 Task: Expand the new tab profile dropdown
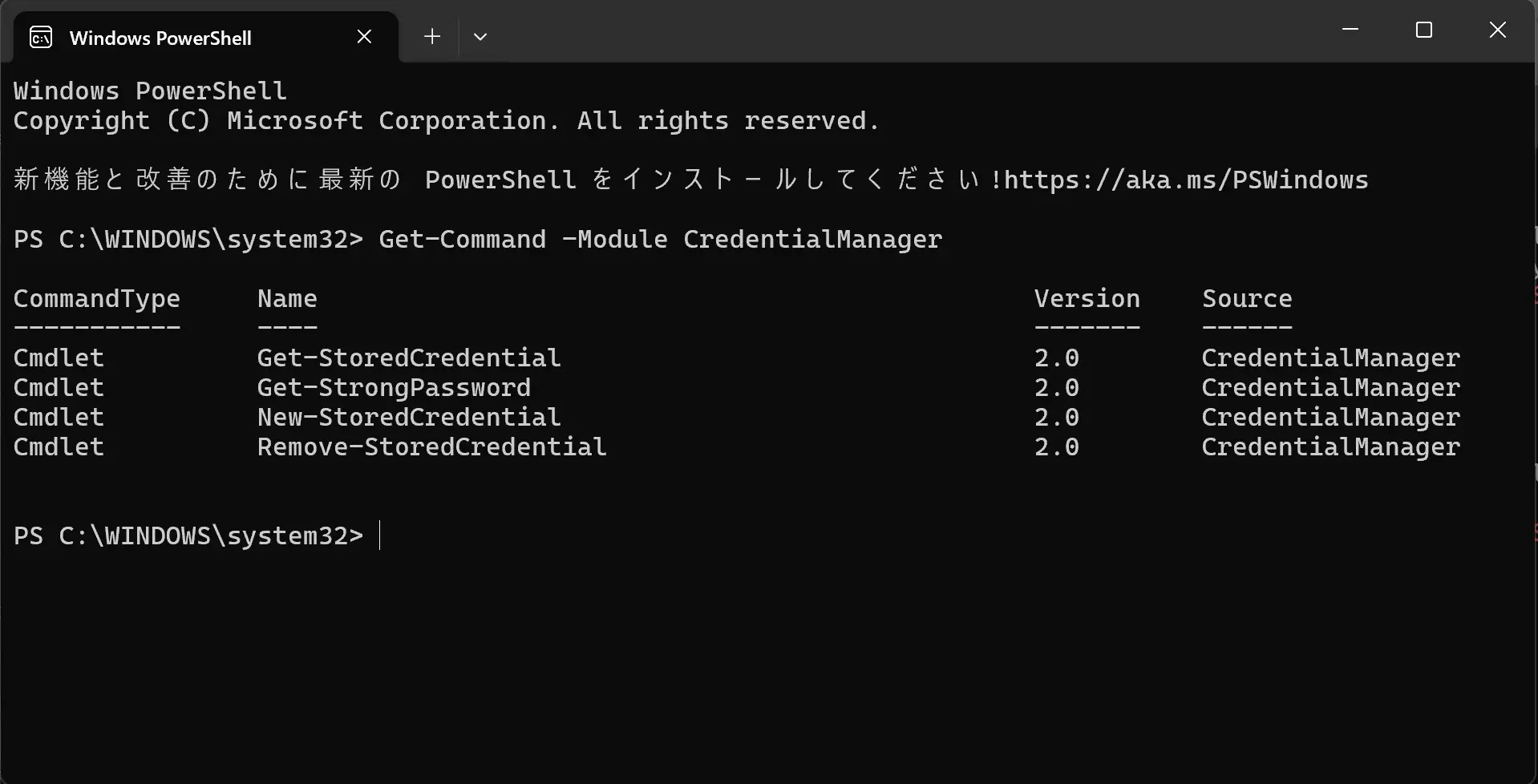(480, 37)
